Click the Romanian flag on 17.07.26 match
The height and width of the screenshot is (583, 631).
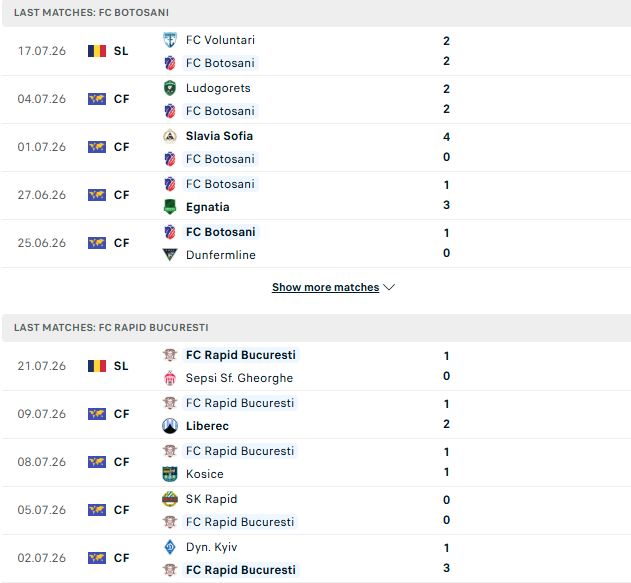pos(97,51)
